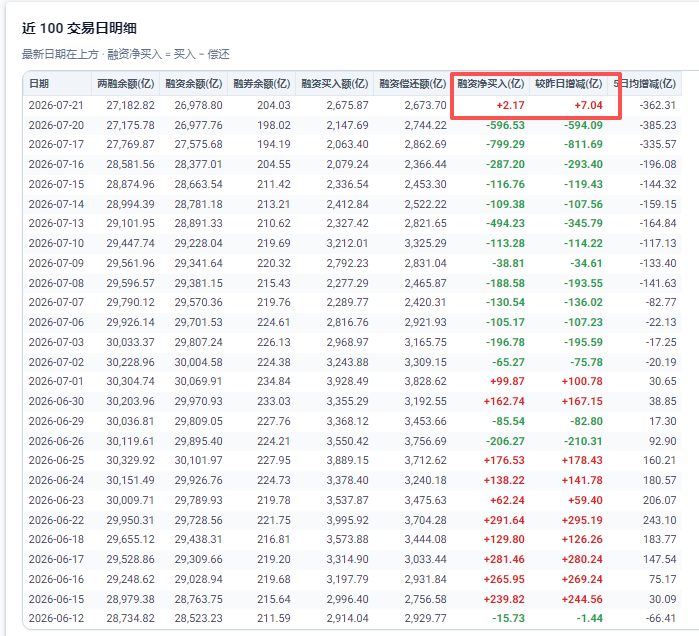699x636 pixels.
Task: Select the 近 100 交易日明细 heading
Action: pos(79,29)
